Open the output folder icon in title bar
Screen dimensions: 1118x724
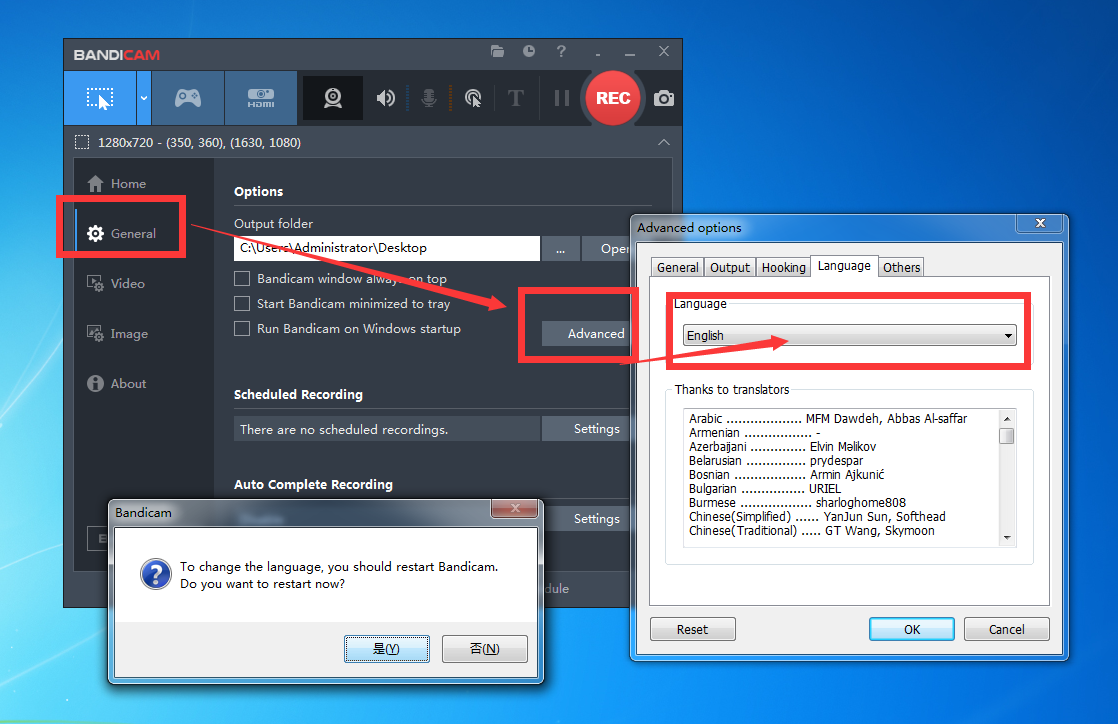tap(498, 51)
